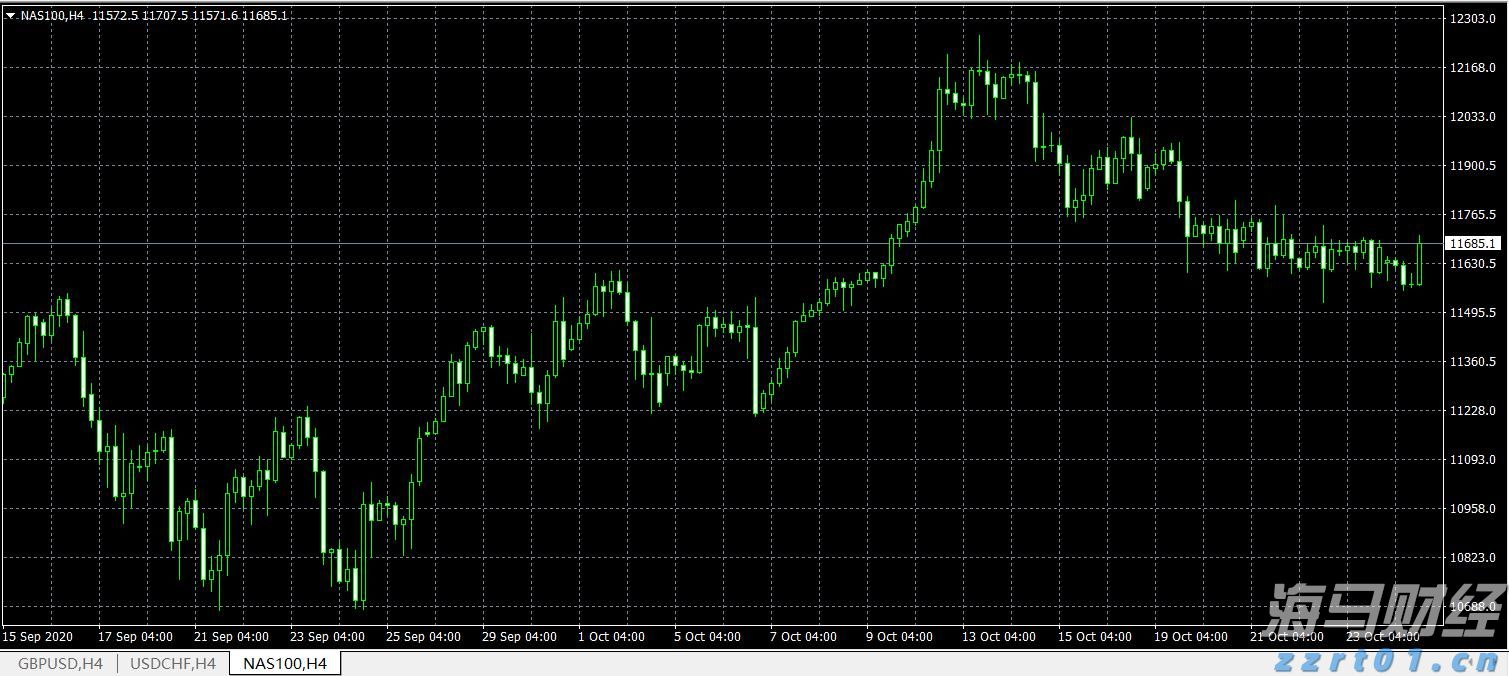1509x676 pixels.
Task: Click the 19 Oct 04:00 time label
Action: click(x=1190, y=637)
